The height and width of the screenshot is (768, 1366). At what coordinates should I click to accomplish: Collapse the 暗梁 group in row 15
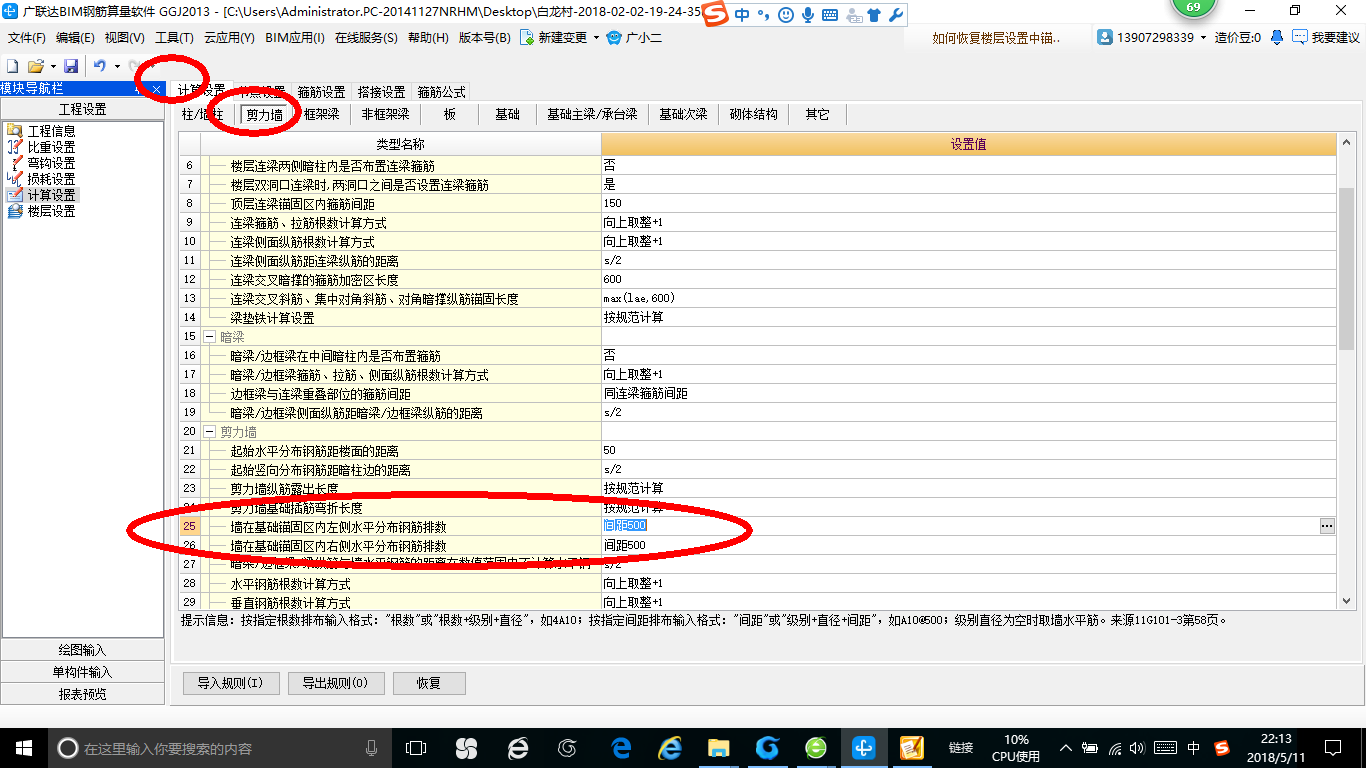coord(210,337)
